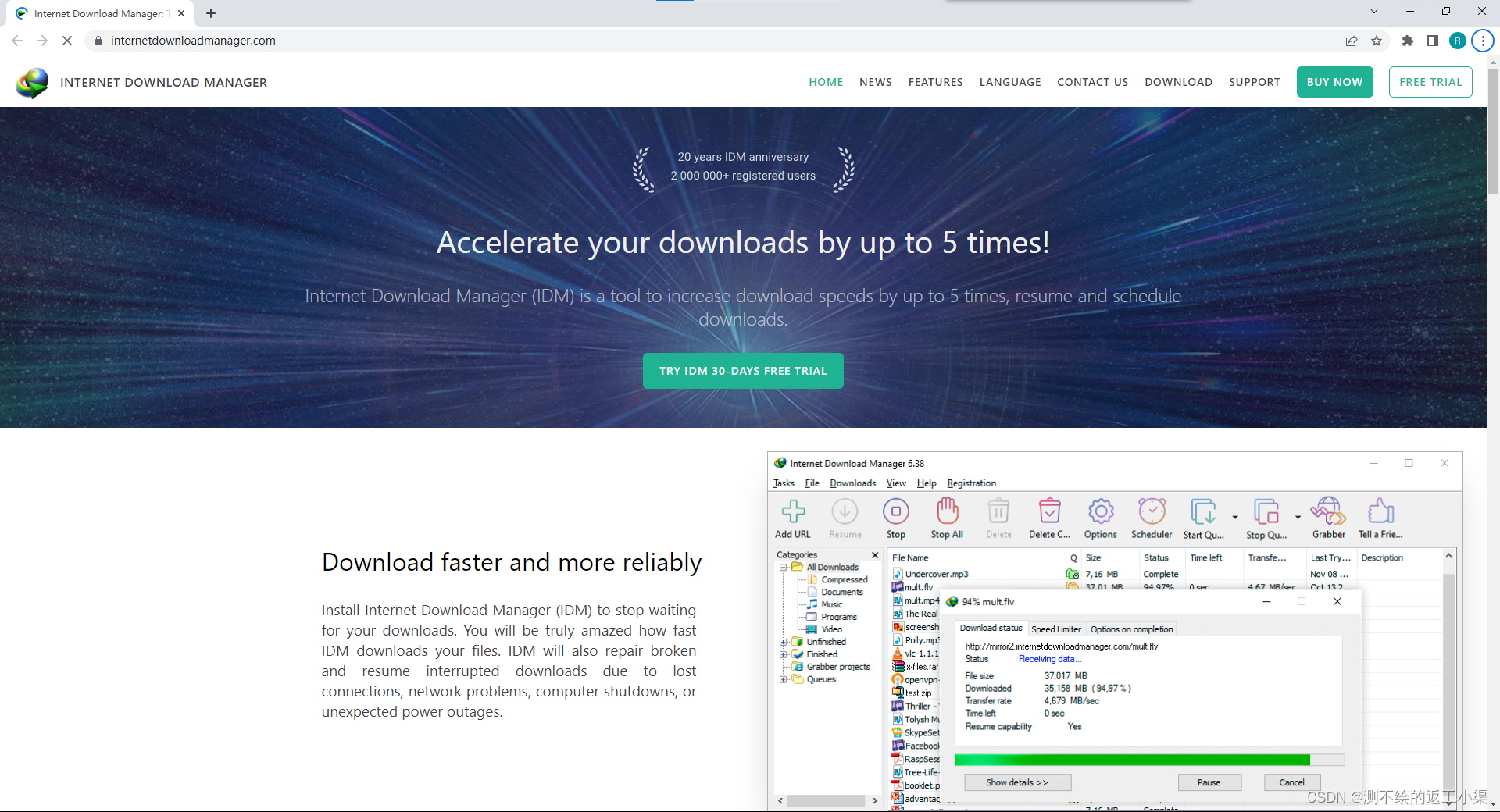1500x812 pixels.
Task: Open the FEATURES nav link
Action: (935, 82)
